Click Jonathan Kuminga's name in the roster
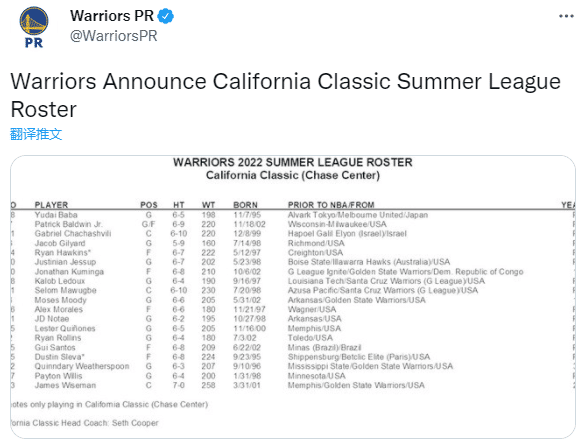This screenshot has height=444, width=588. (69, 272)
